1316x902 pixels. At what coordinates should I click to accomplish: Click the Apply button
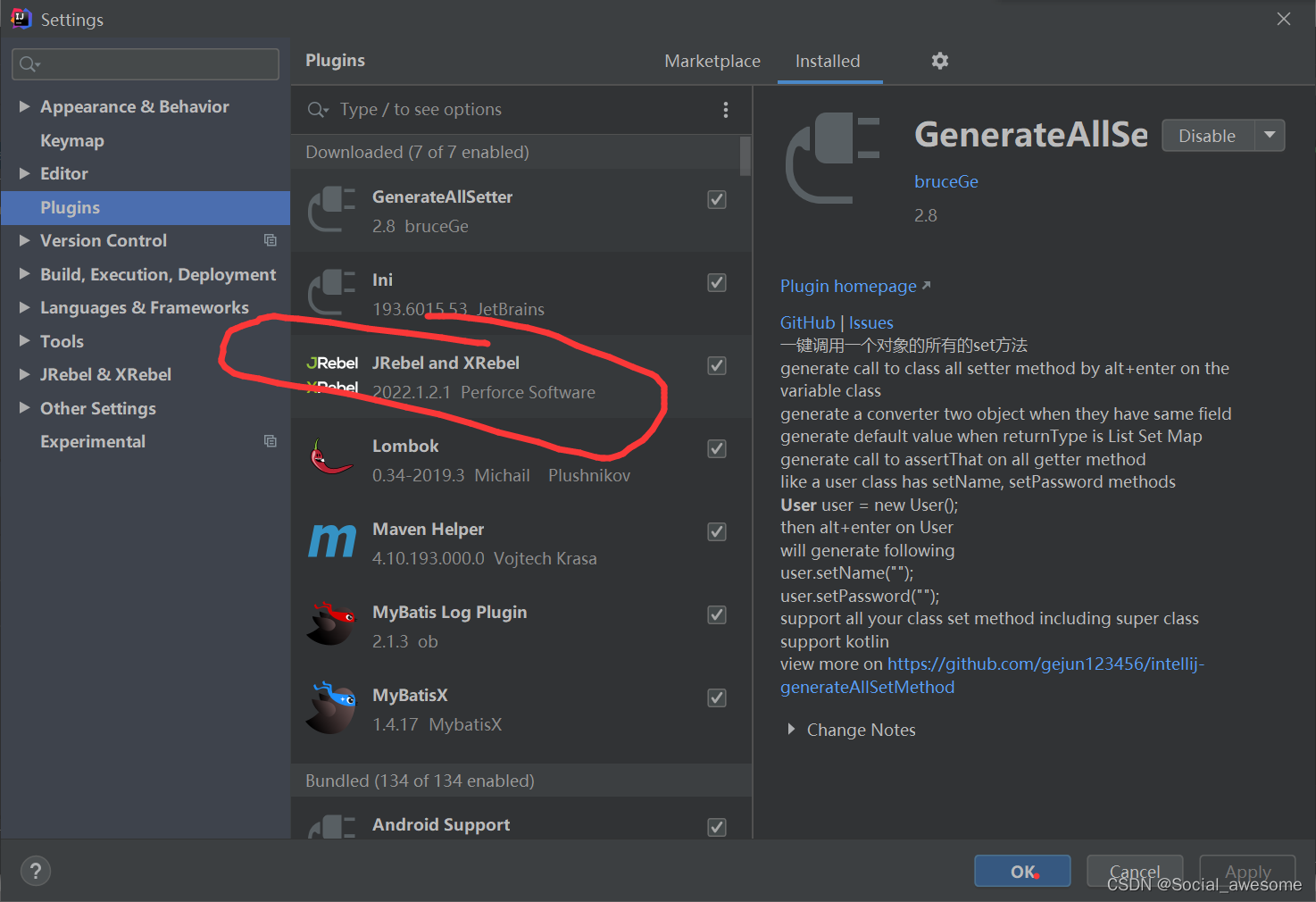(x=1247, y=871)
